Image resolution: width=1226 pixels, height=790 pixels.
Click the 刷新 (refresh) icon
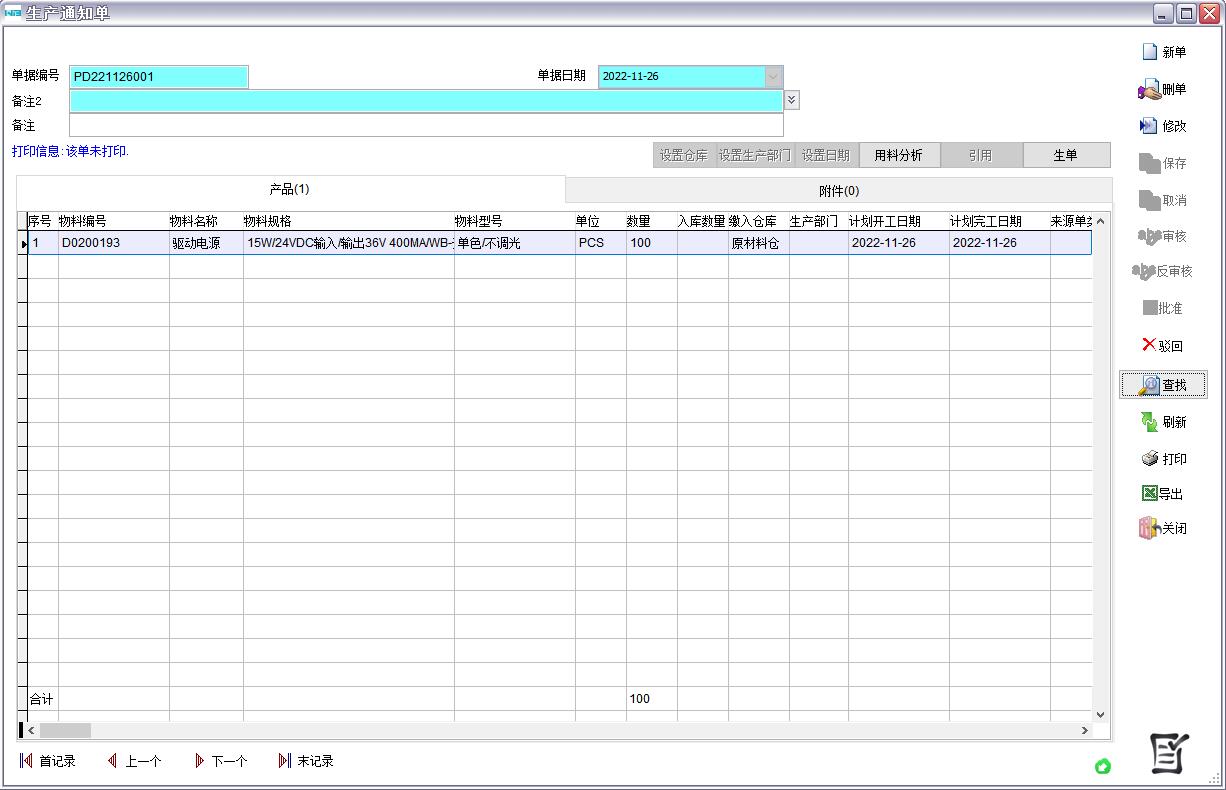1150,422
